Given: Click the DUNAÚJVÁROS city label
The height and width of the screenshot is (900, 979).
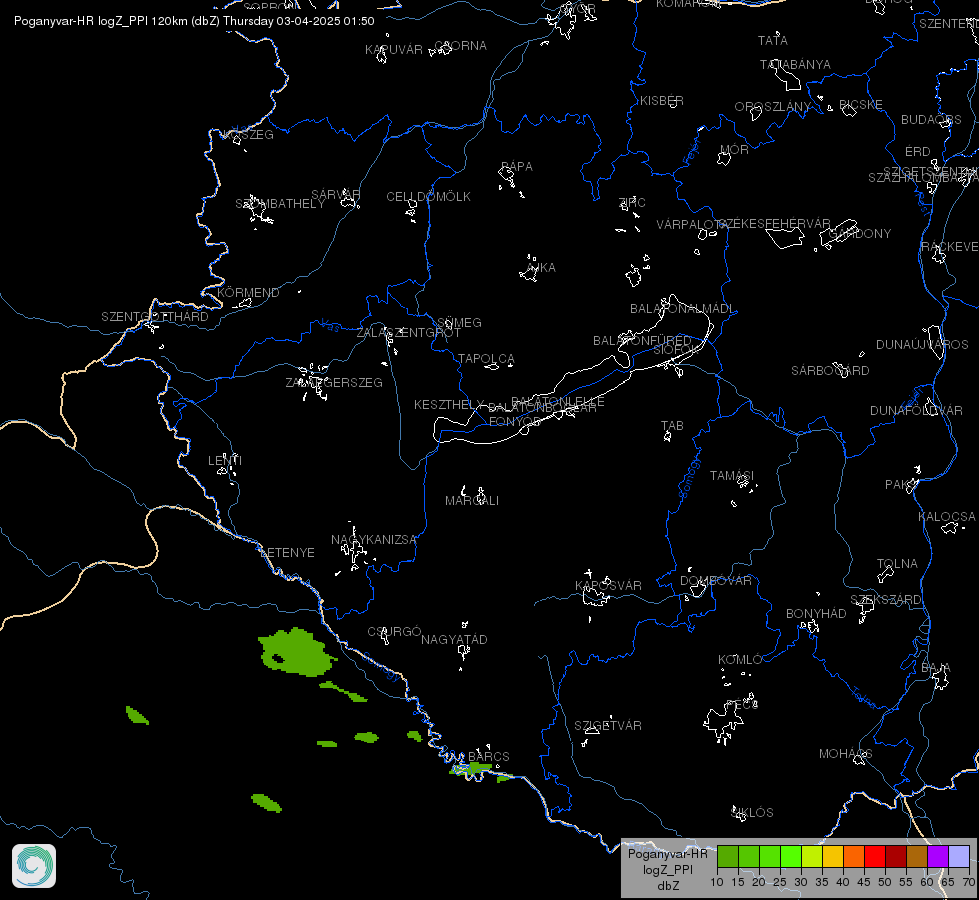Looking at the screenshot, I should [922, 345].
